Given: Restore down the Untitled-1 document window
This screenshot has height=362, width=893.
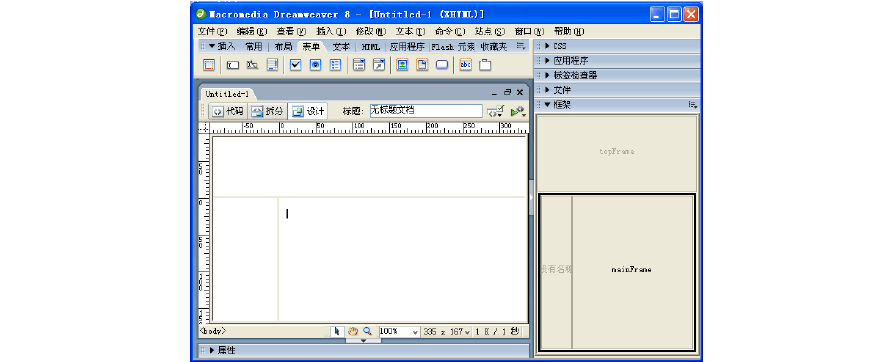Looking at the screenshot, I should (x=507, y=92).
